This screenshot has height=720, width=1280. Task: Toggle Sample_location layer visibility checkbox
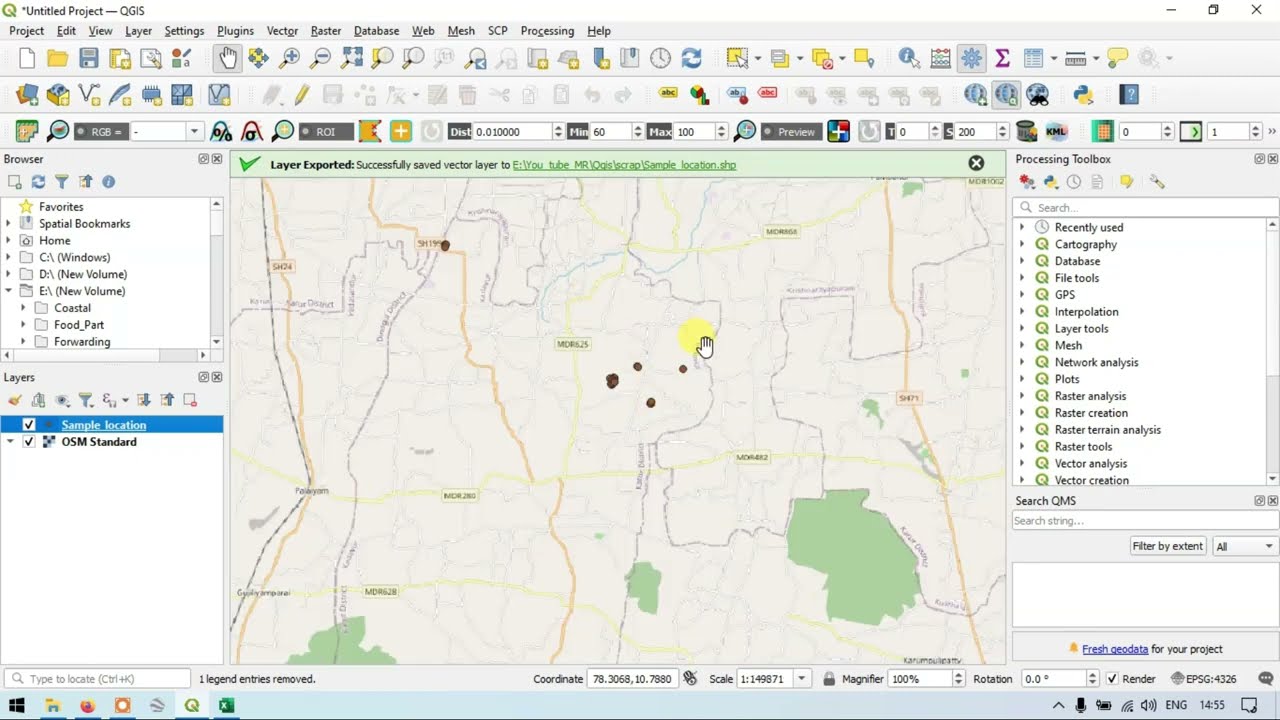29,425
